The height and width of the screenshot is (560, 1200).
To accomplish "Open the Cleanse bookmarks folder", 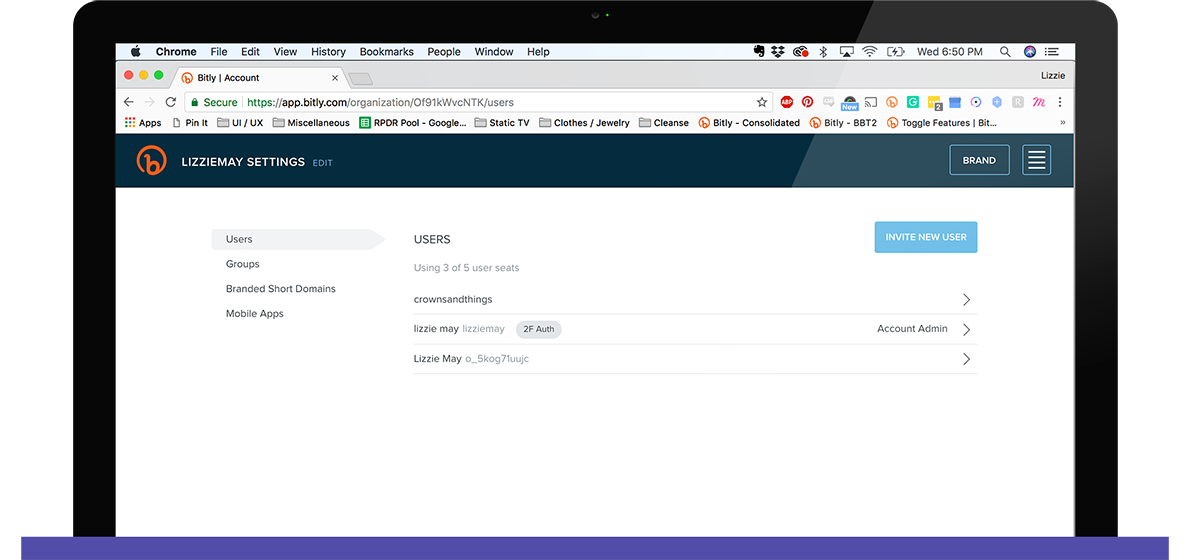I will tap(664, 123).
